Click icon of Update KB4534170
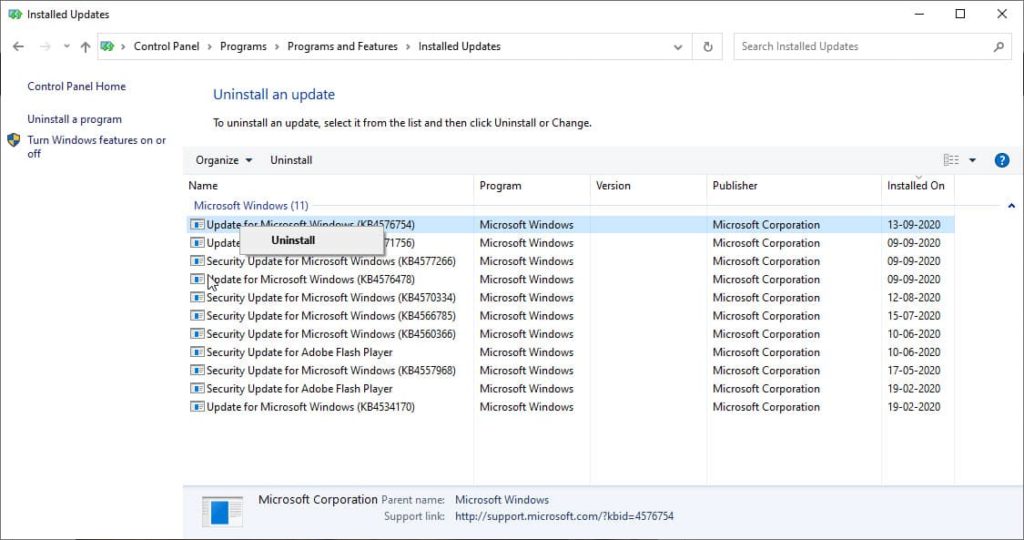The height and width of the screenshot is (540, 1024). tap(197, 407)
